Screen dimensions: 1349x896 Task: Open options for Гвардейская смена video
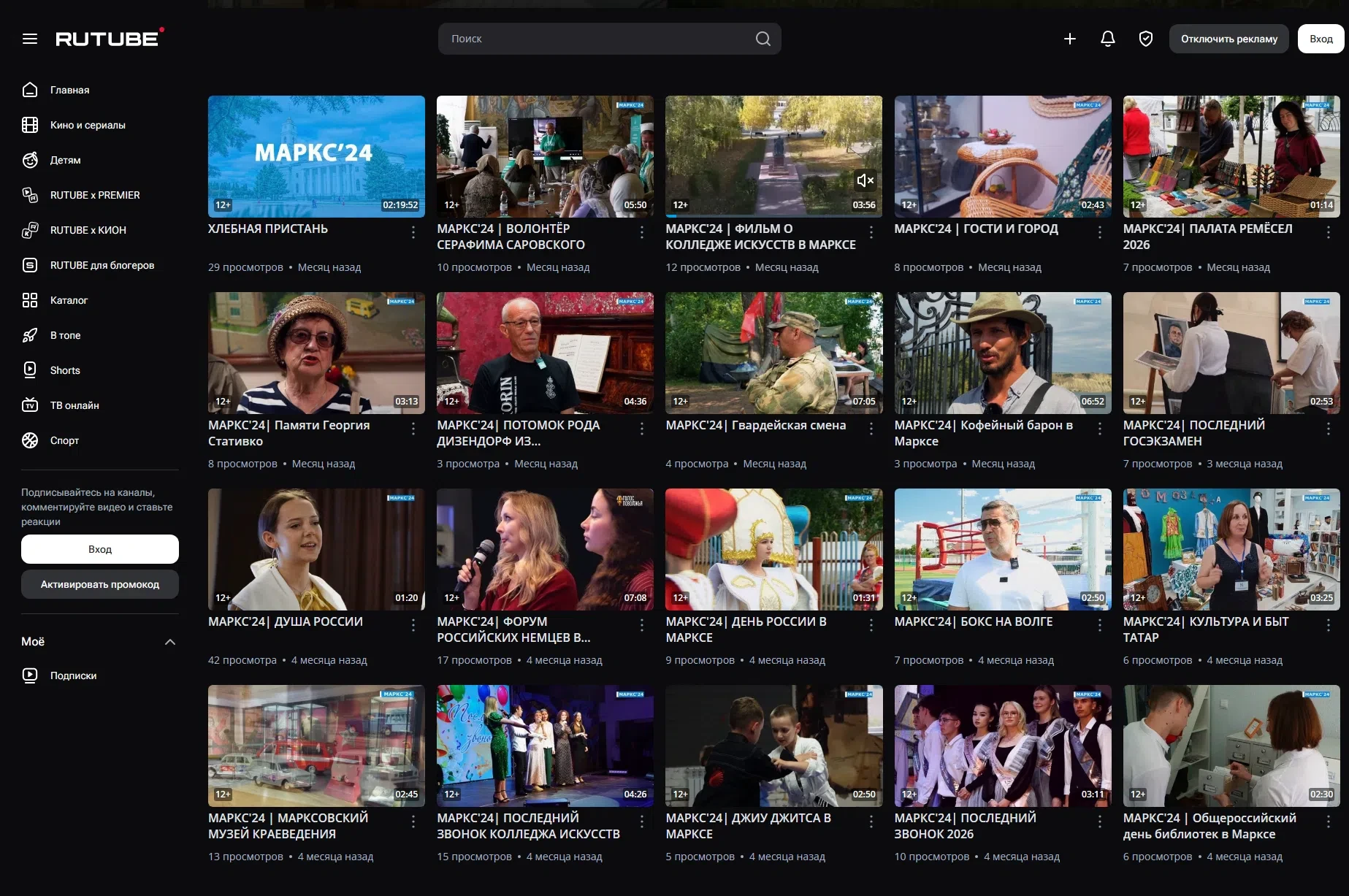pos(871,429)
